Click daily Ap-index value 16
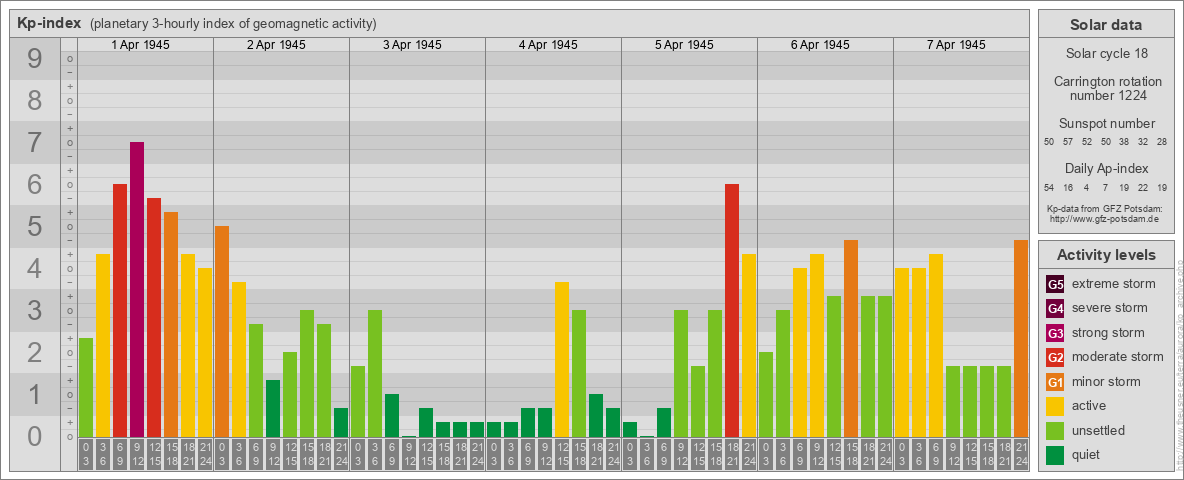The image size is (1184, 480). (1068, 187)
